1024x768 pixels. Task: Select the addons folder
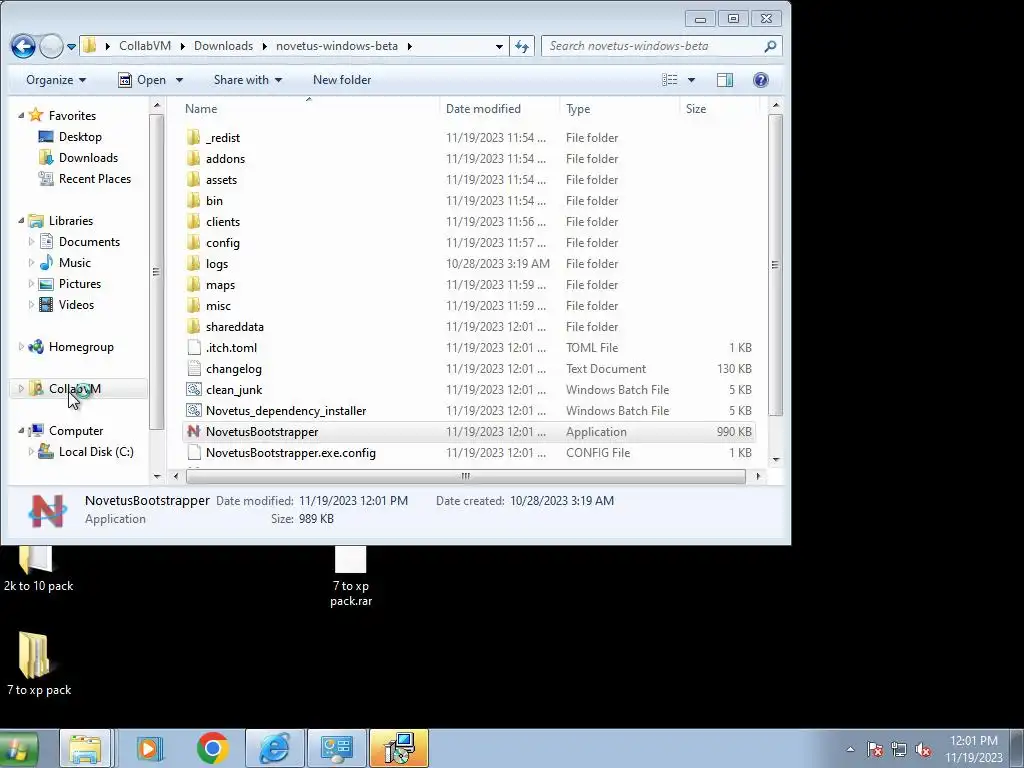click(x=225, y=159)
